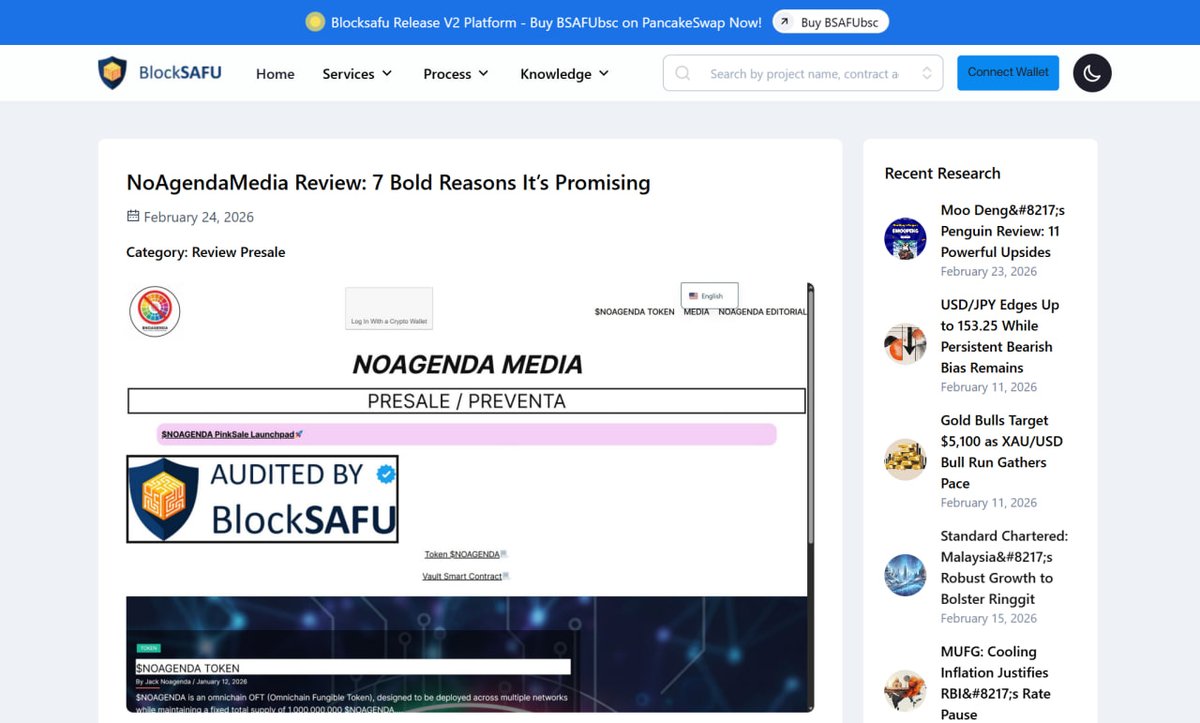
Task: Click the external-link icon after Token $NOAGENDA
Action: [504, 552]
